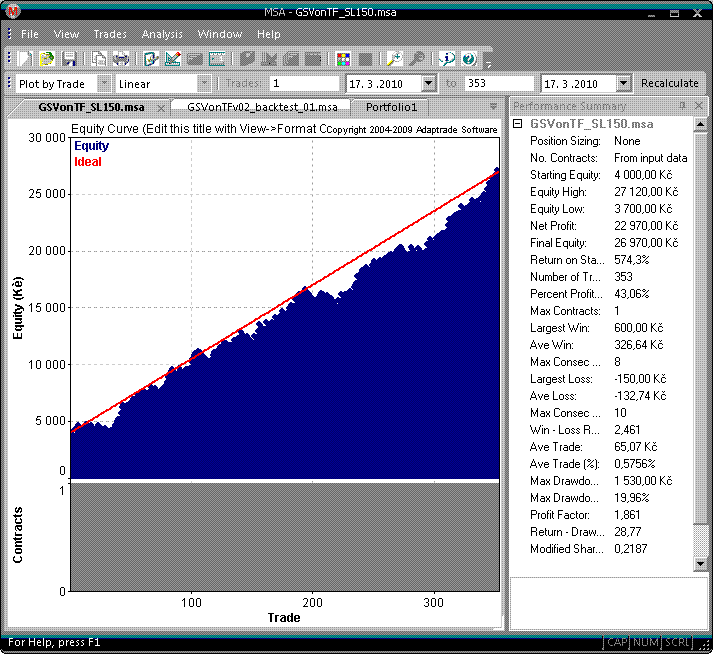Screen dimensions: 713x654
Task: Open the end date picker dropdown
Action: [624, 84]
